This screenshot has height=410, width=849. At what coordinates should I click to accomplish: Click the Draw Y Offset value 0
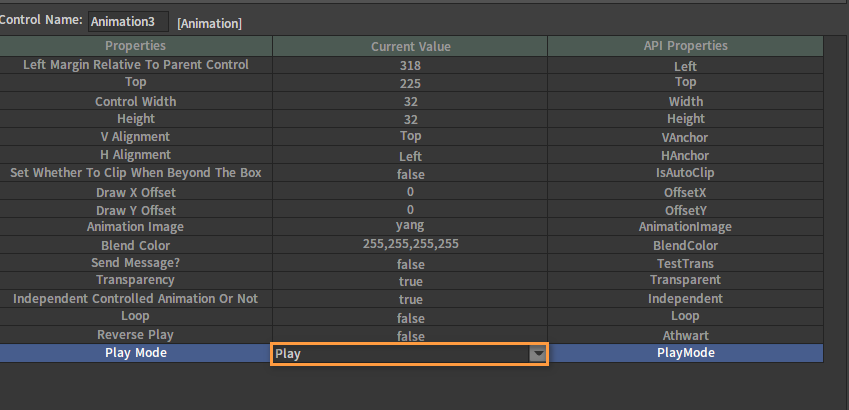[410, 210]
